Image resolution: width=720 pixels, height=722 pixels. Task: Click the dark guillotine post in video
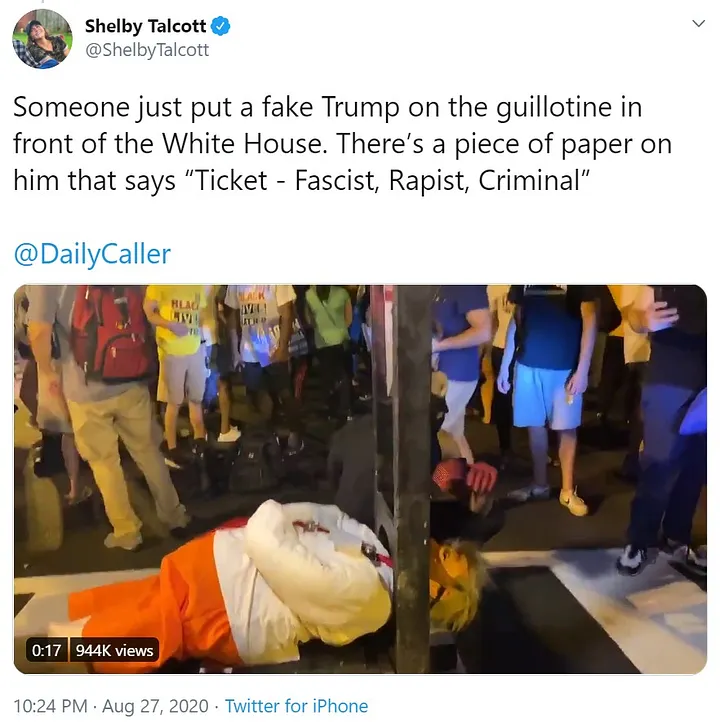point(412,479)
